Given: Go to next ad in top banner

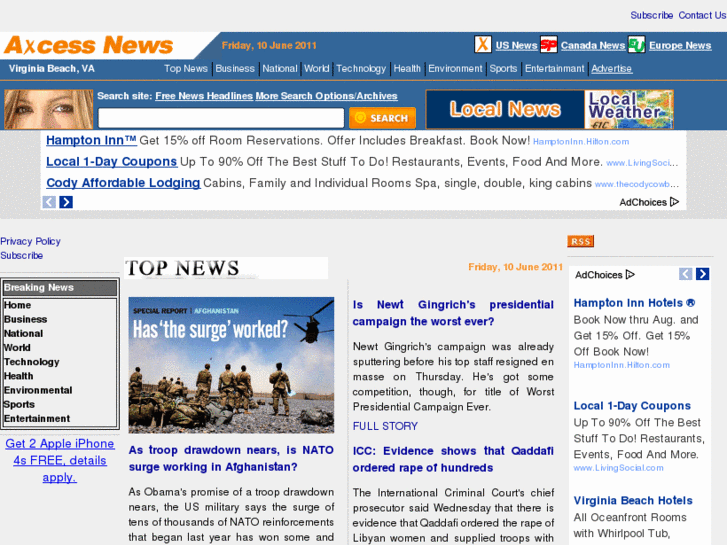Looking at the screenshot, I should coord(66,202).
